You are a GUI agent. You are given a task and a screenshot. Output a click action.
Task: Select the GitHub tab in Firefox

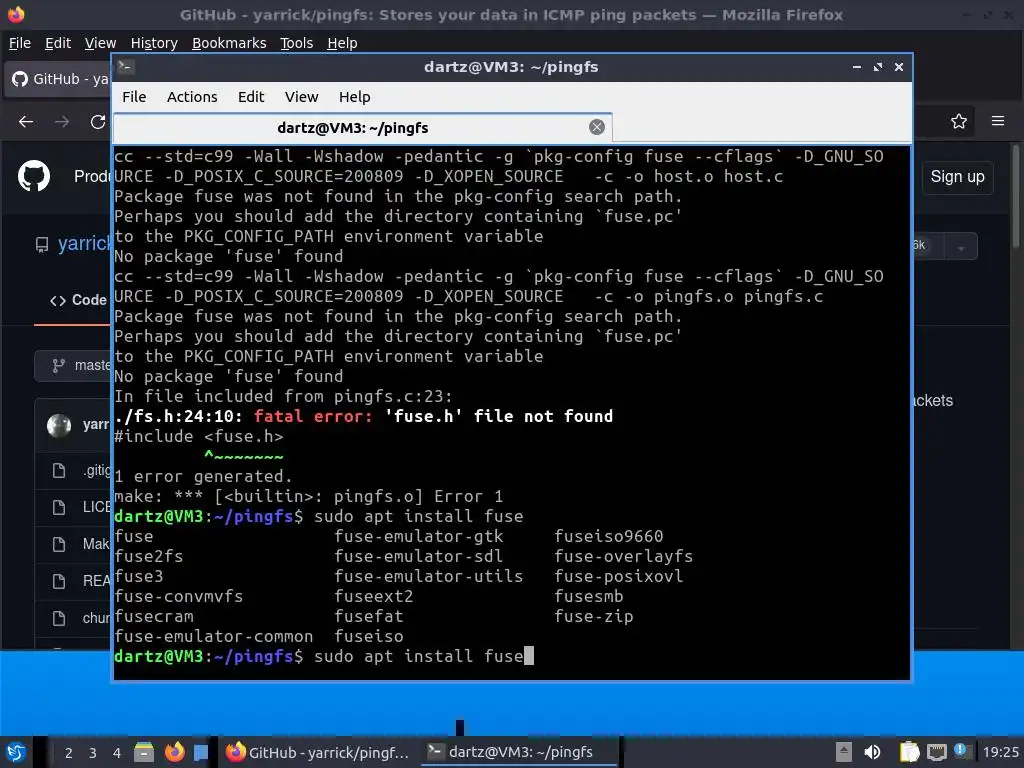coord(59,79)
